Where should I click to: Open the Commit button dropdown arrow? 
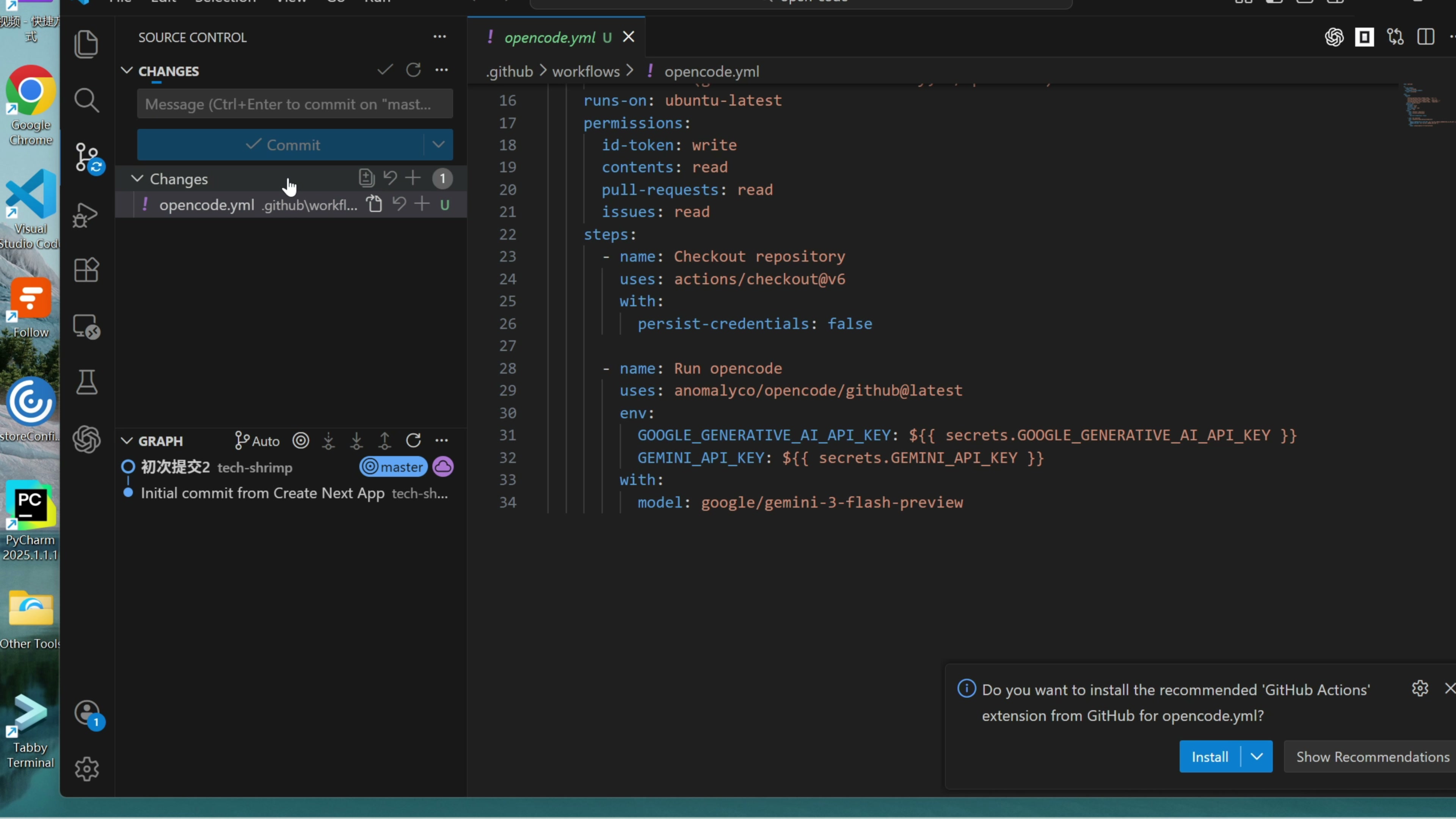[x=438, y=145]
